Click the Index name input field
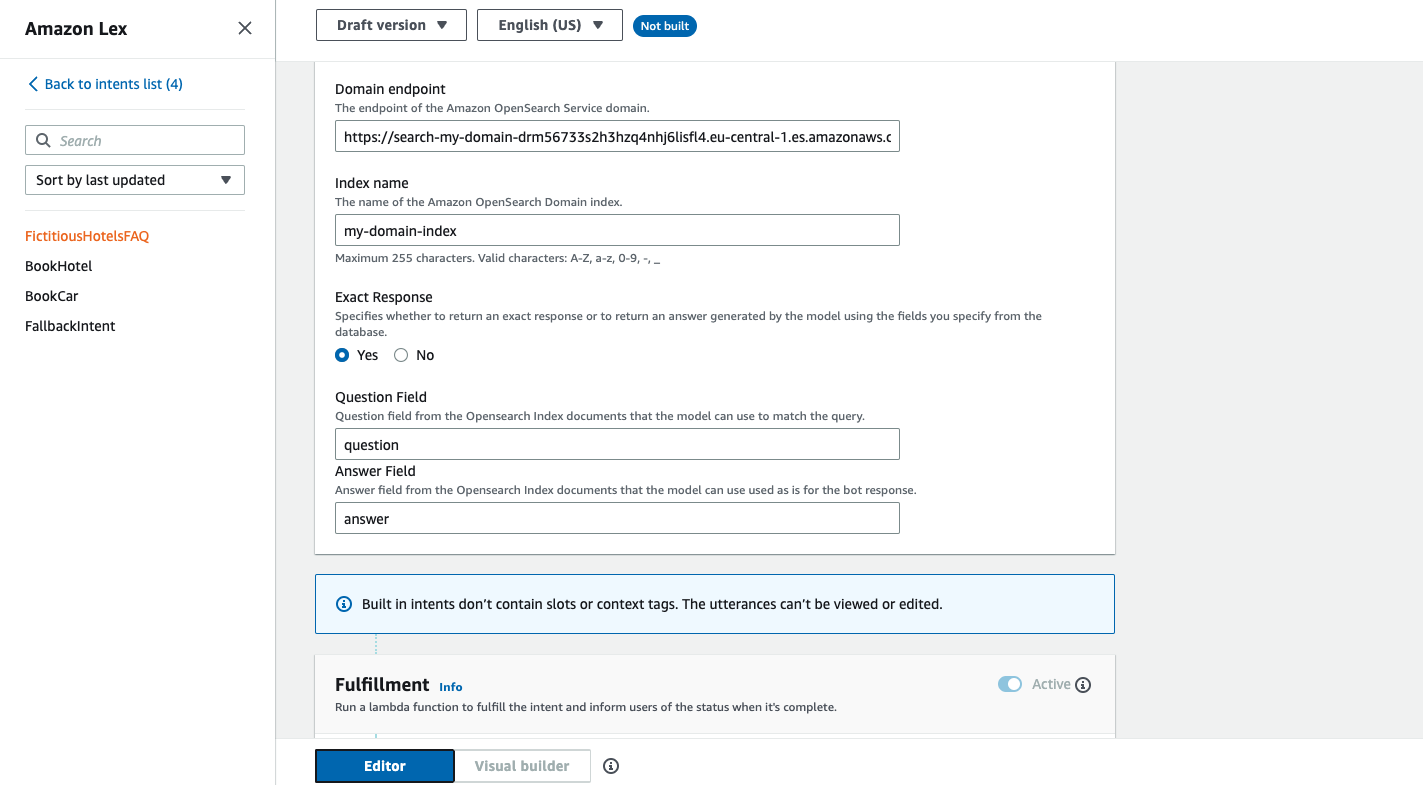 617,230
